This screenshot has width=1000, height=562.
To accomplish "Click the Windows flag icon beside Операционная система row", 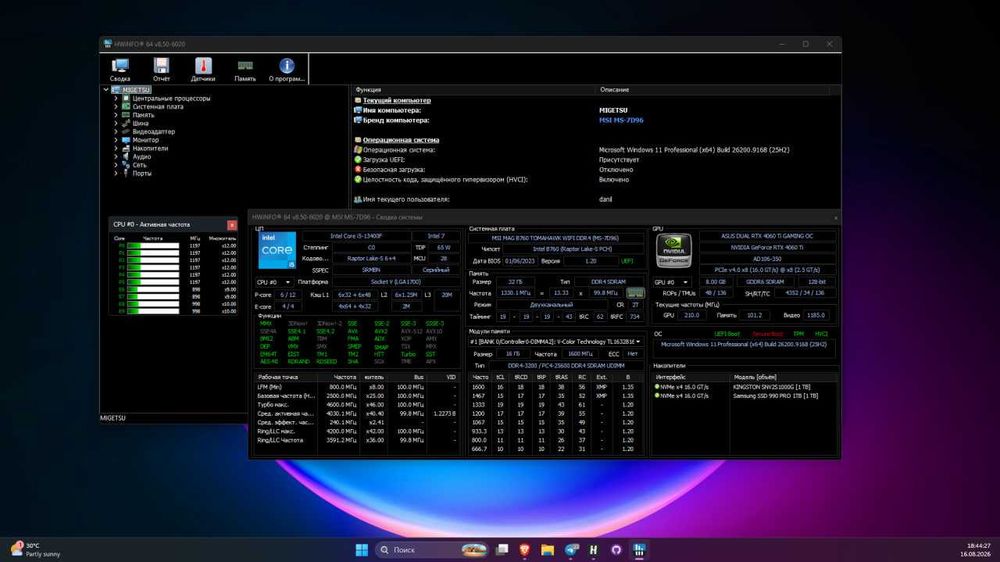I will (358, 150).
